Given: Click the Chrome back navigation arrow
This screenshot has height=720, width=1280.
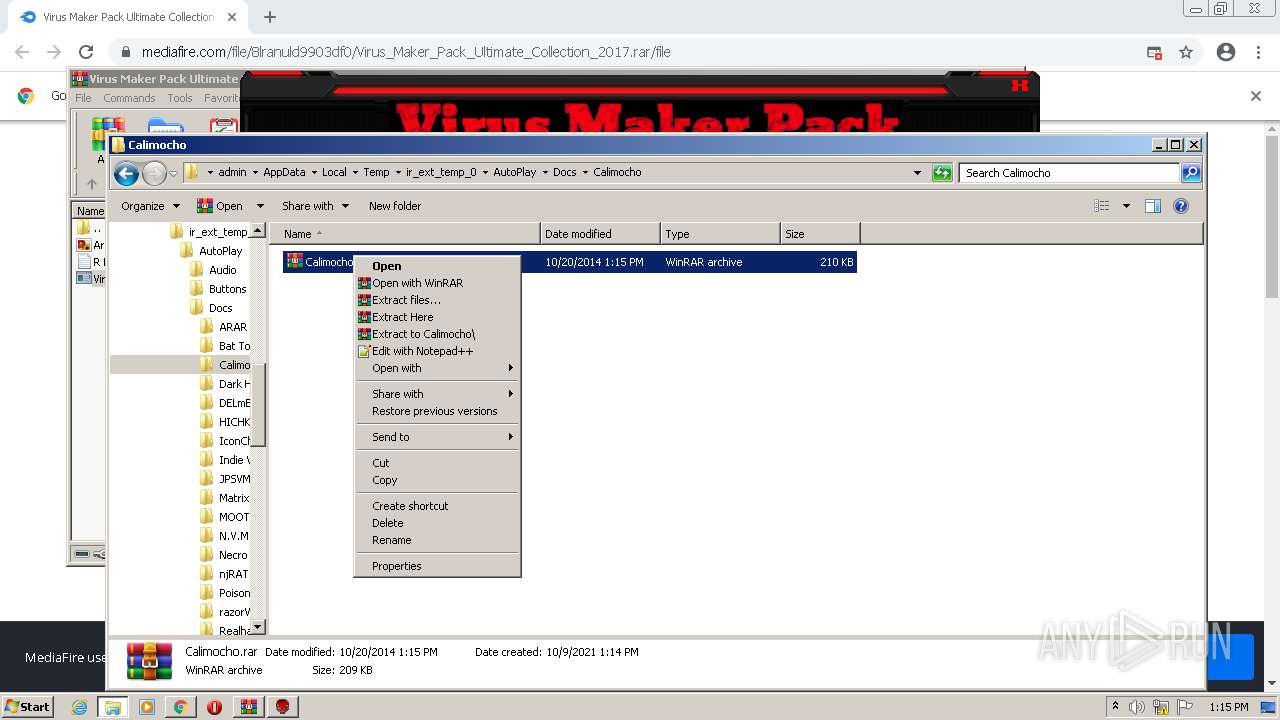Looking at the screenshot, I should click(22, 52).
